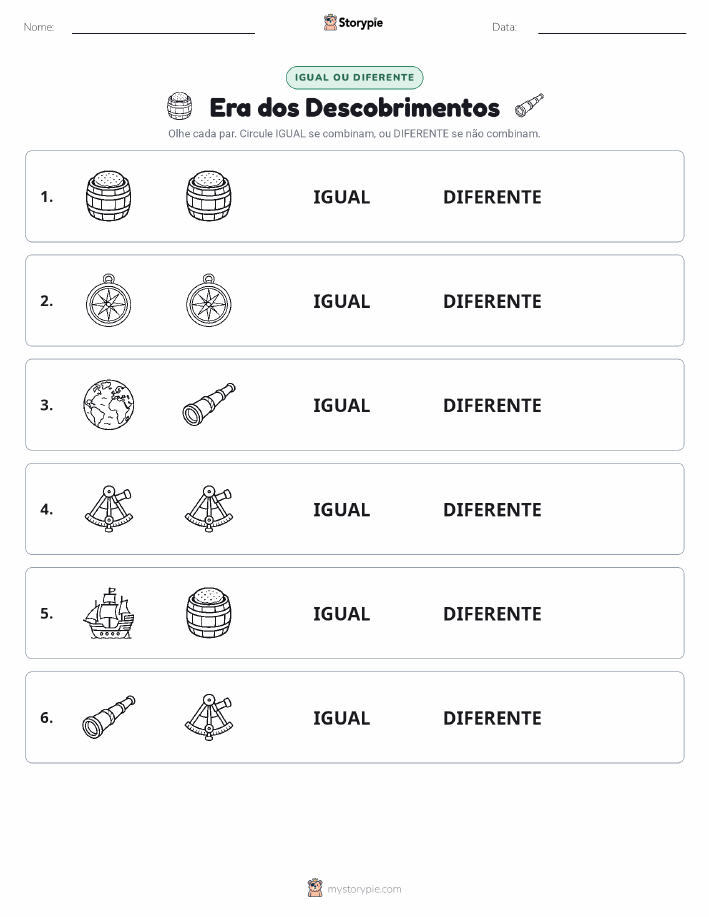This screenshot has height=917, width=709.
Task: Click the first barrel in row 1
Action: point(108,196)
